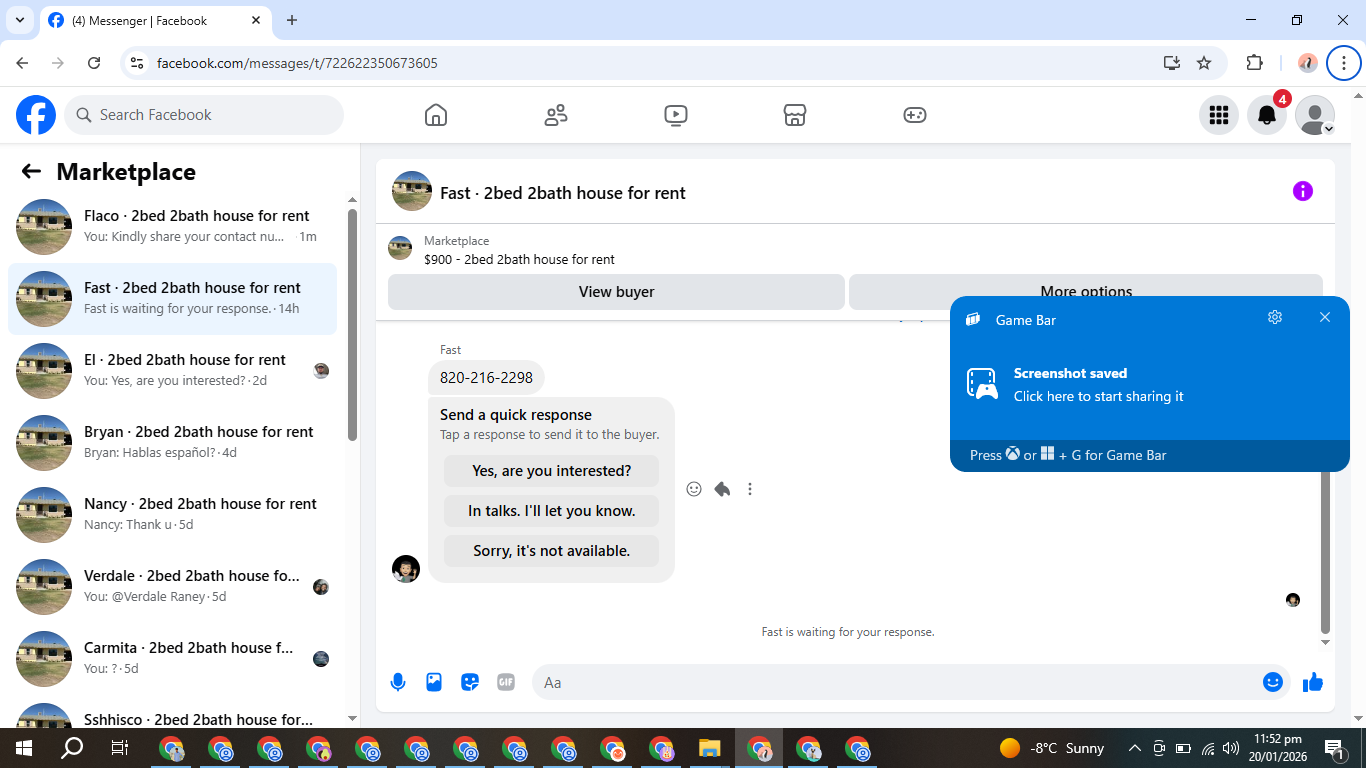1366x768 pixels.
Task: Open the Gaming controller icon in the top navigation
Action: pyautogui.click(x=915, y=115)
